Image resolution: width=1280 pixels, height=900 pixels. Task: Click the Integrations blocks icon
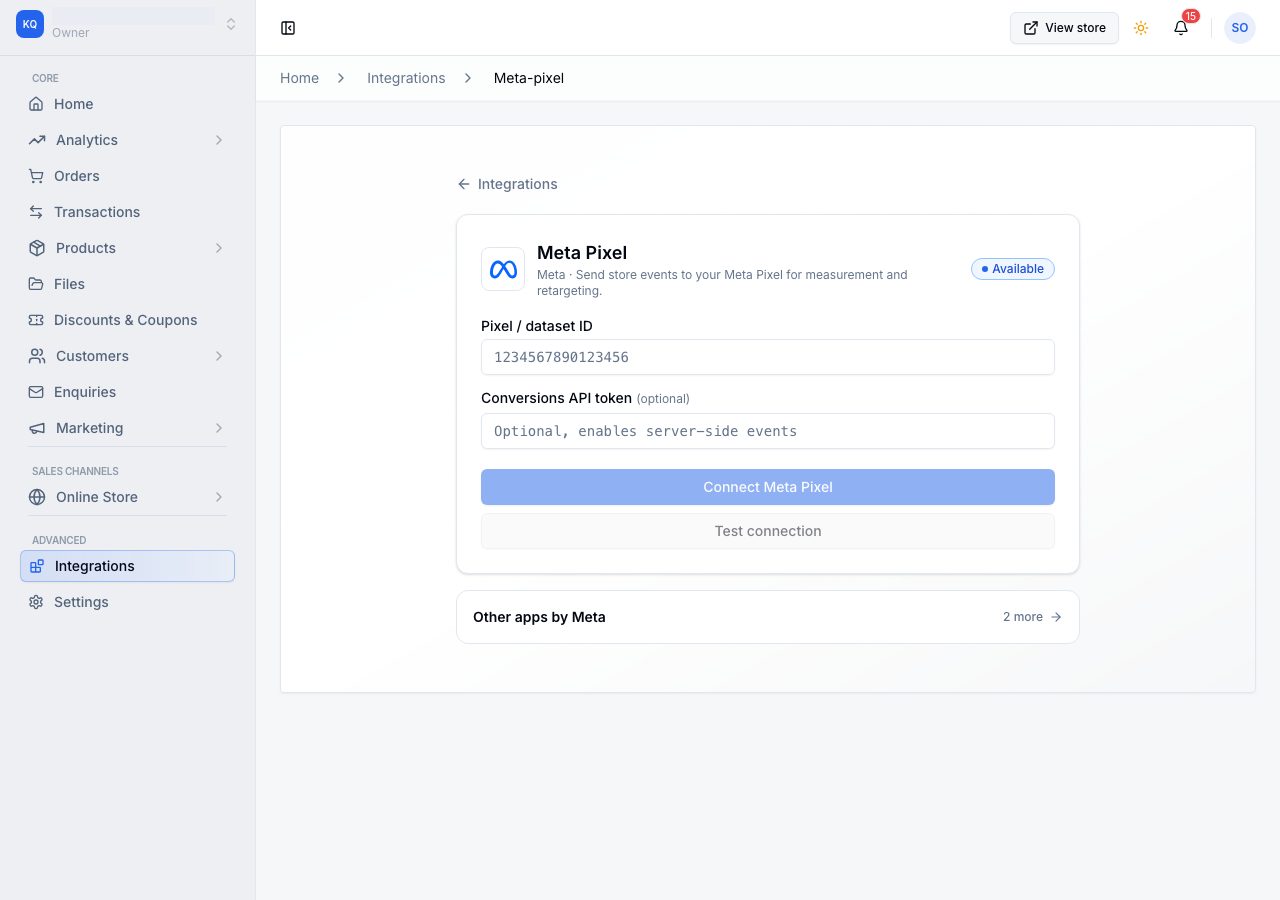(37, 566)
